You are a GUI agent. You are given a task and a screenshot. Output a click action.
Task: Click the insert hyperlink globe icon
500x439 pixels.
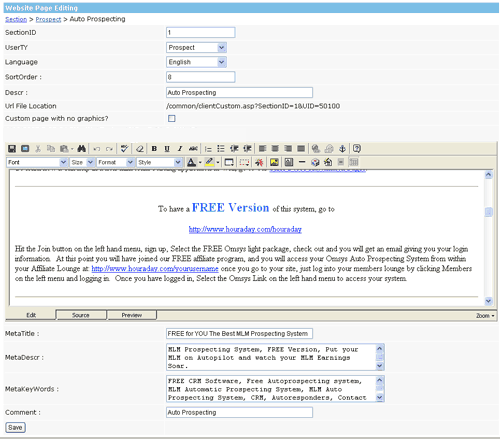[316, 149]
